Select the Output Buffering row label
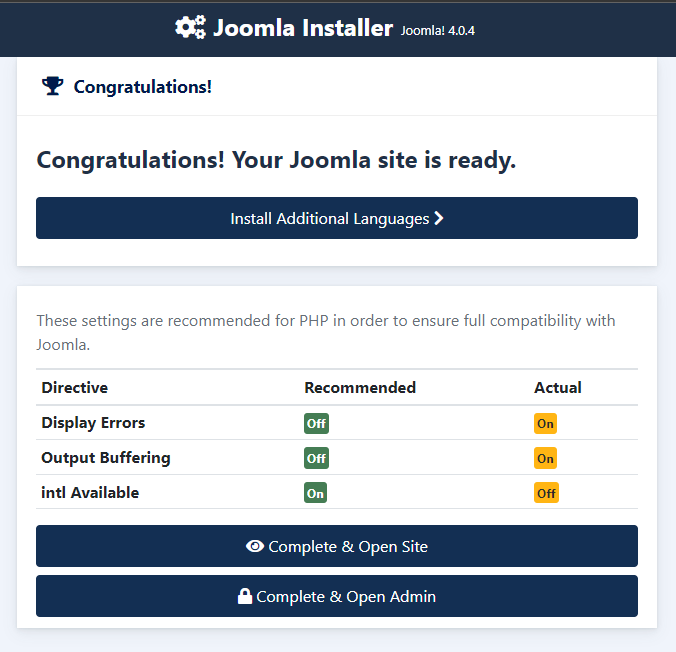 pos(106,458)
